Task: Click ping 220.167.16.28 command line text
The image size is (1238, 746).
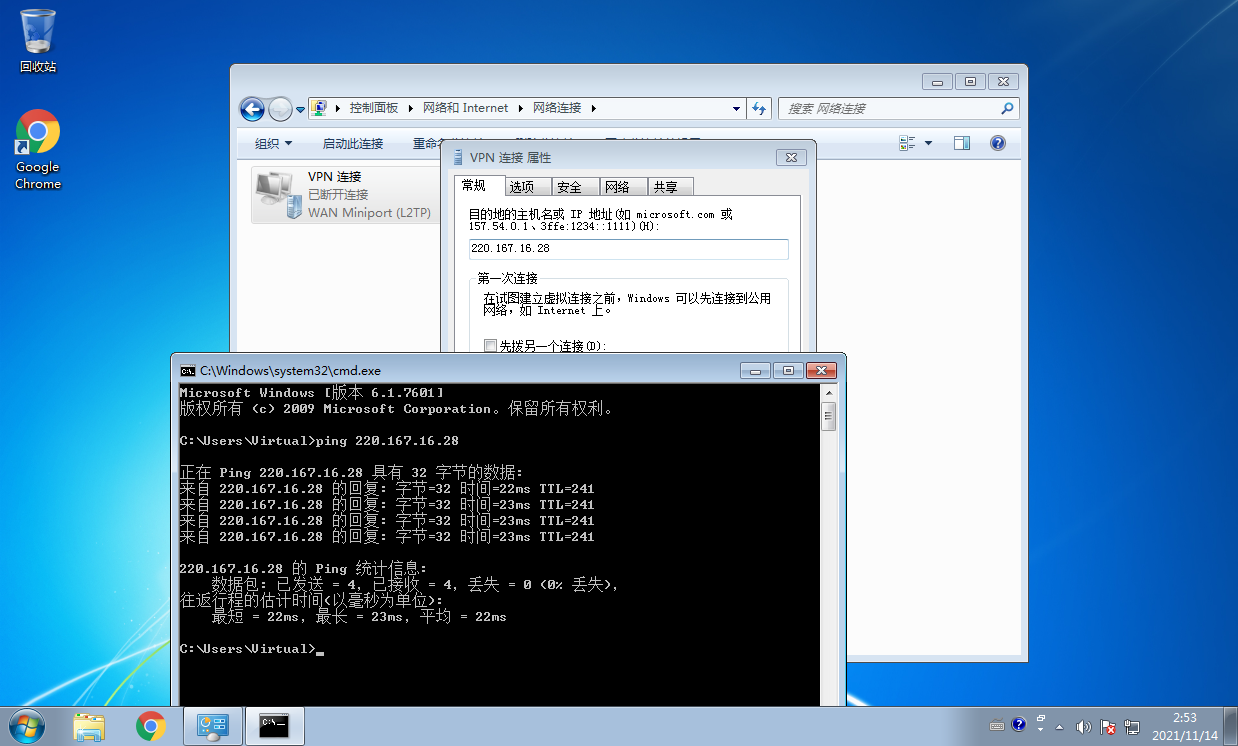Action: pos(386,441)
